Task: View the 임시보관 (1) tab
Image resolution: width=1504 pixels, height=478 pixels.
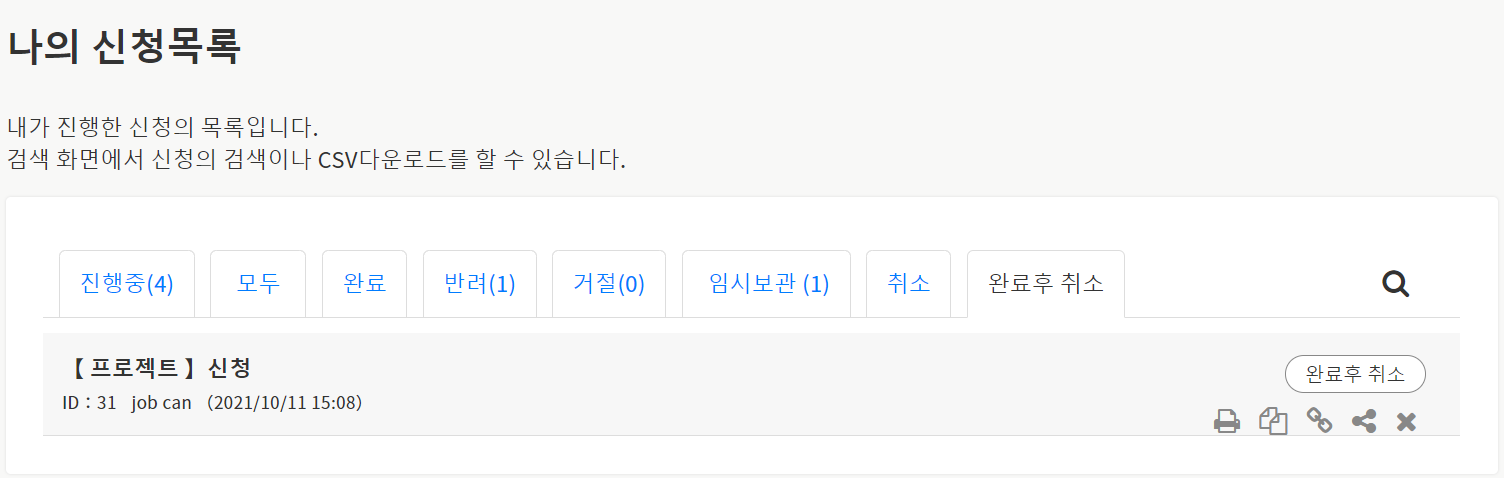Action: [767, 284]
